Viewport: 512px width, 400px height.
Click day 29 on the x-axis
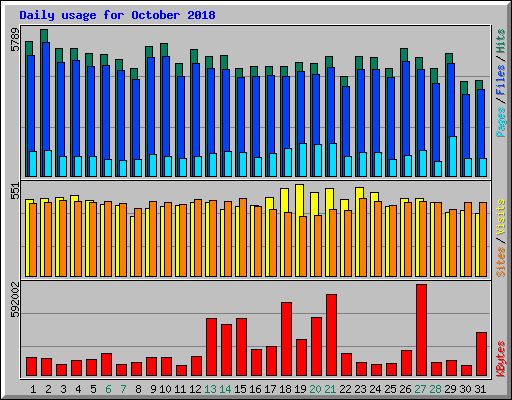click(x=450, y=389)
